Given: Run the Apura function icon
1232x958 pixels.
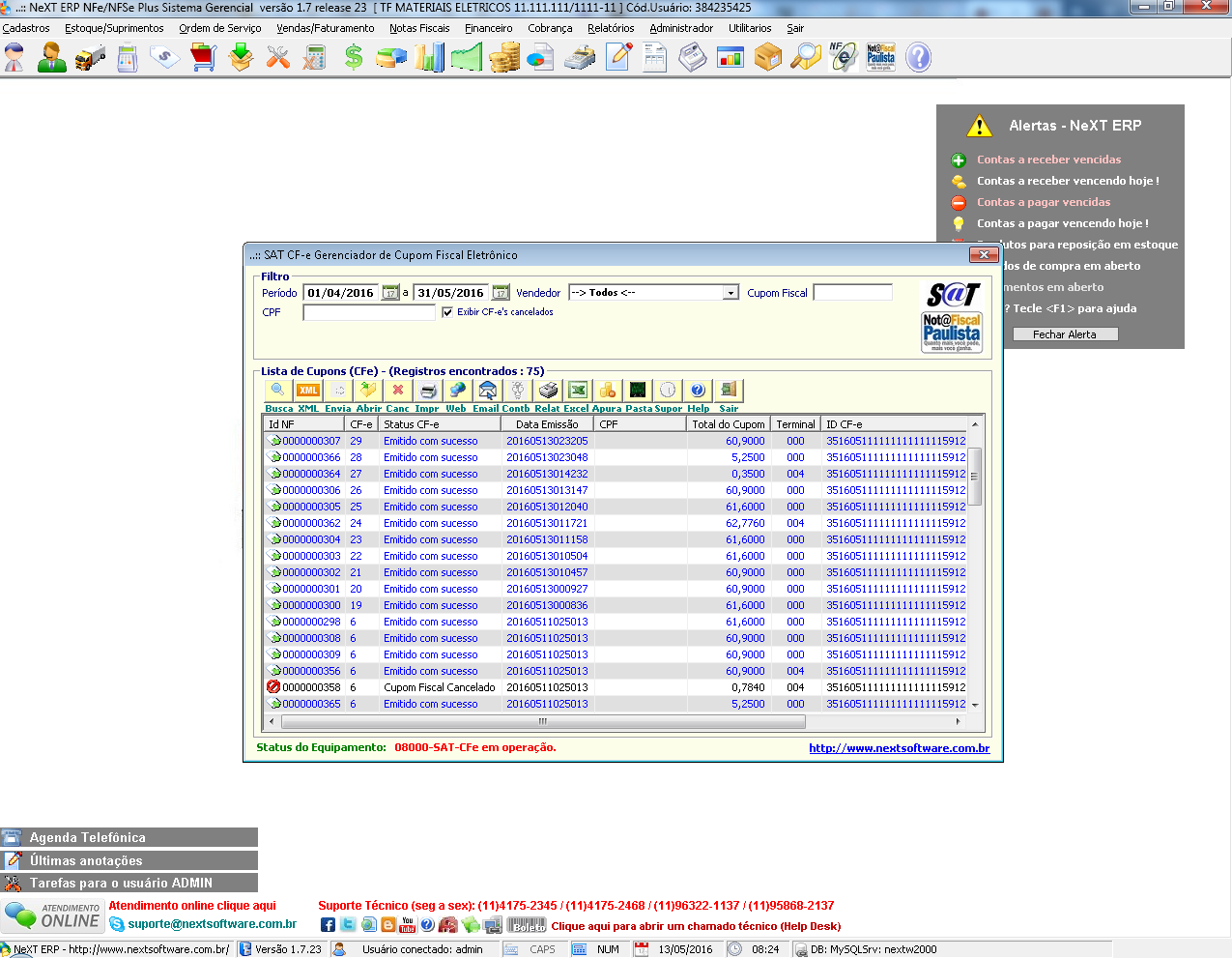Looking at the screenshot, I should [607, 390].
